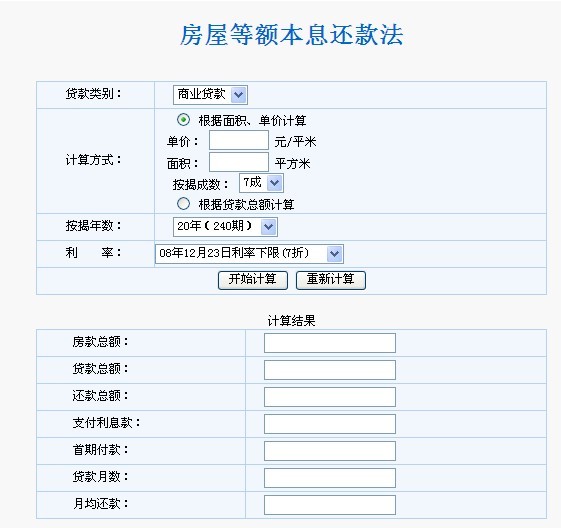Click the 月均还款 result field
Screen dimensions: 561x528
pos(330,505)
